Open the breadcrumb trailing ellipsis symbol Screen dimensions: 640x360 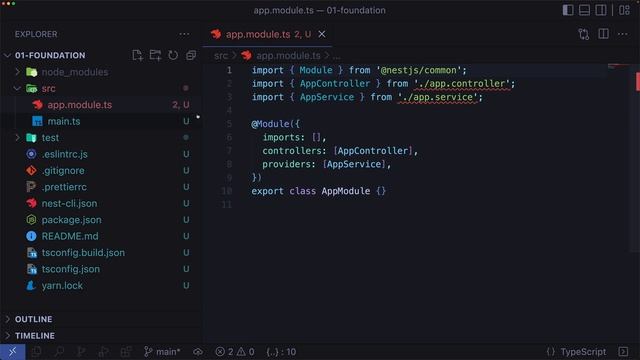(337, 56)
